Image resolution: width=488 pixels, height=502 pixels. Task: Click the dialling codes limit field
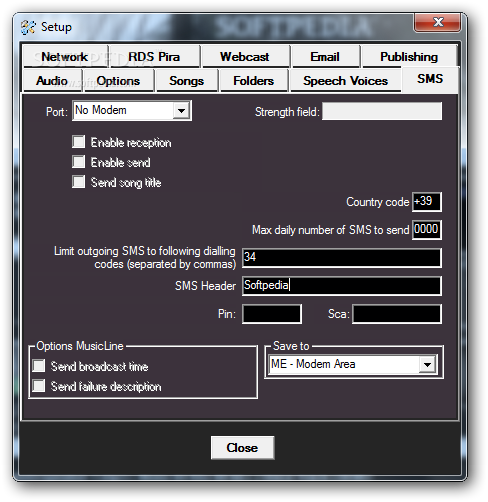[x=342, y=258]
